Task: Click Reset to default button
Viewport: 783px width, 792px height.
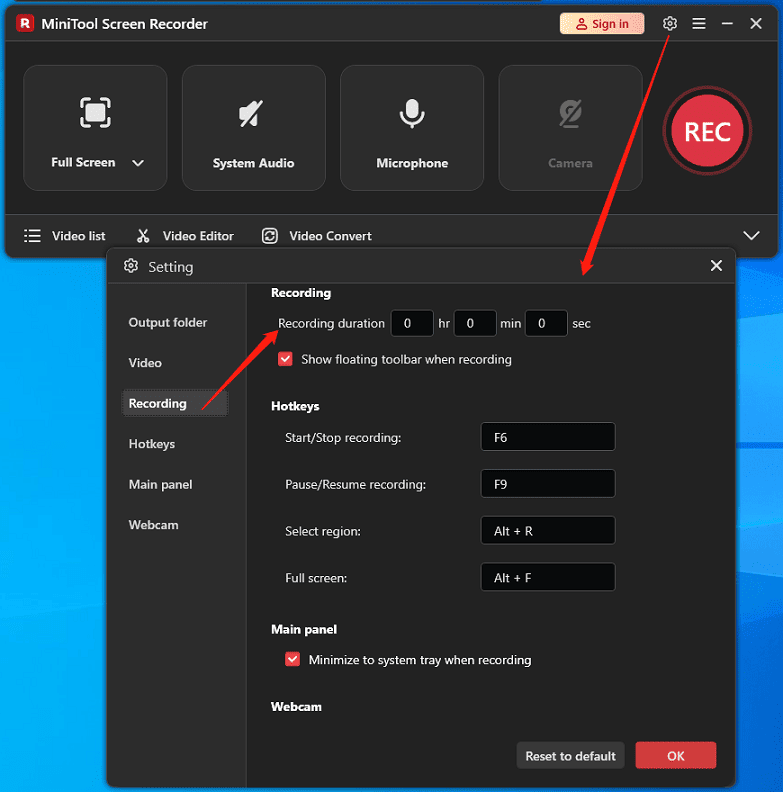Action: pyautogui.click(x=570, y=756)
